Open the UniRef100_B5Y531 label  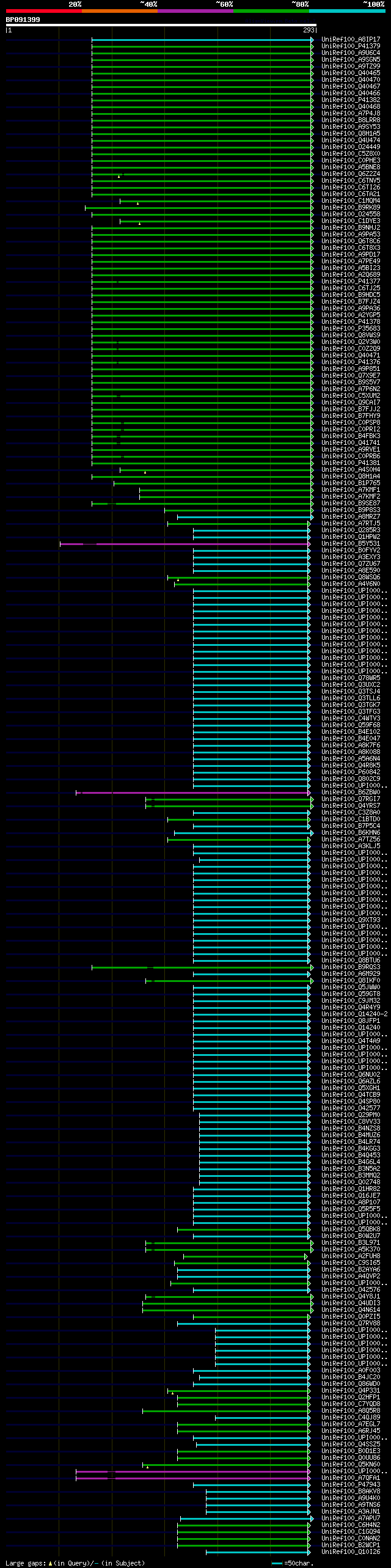pos(351,544)
